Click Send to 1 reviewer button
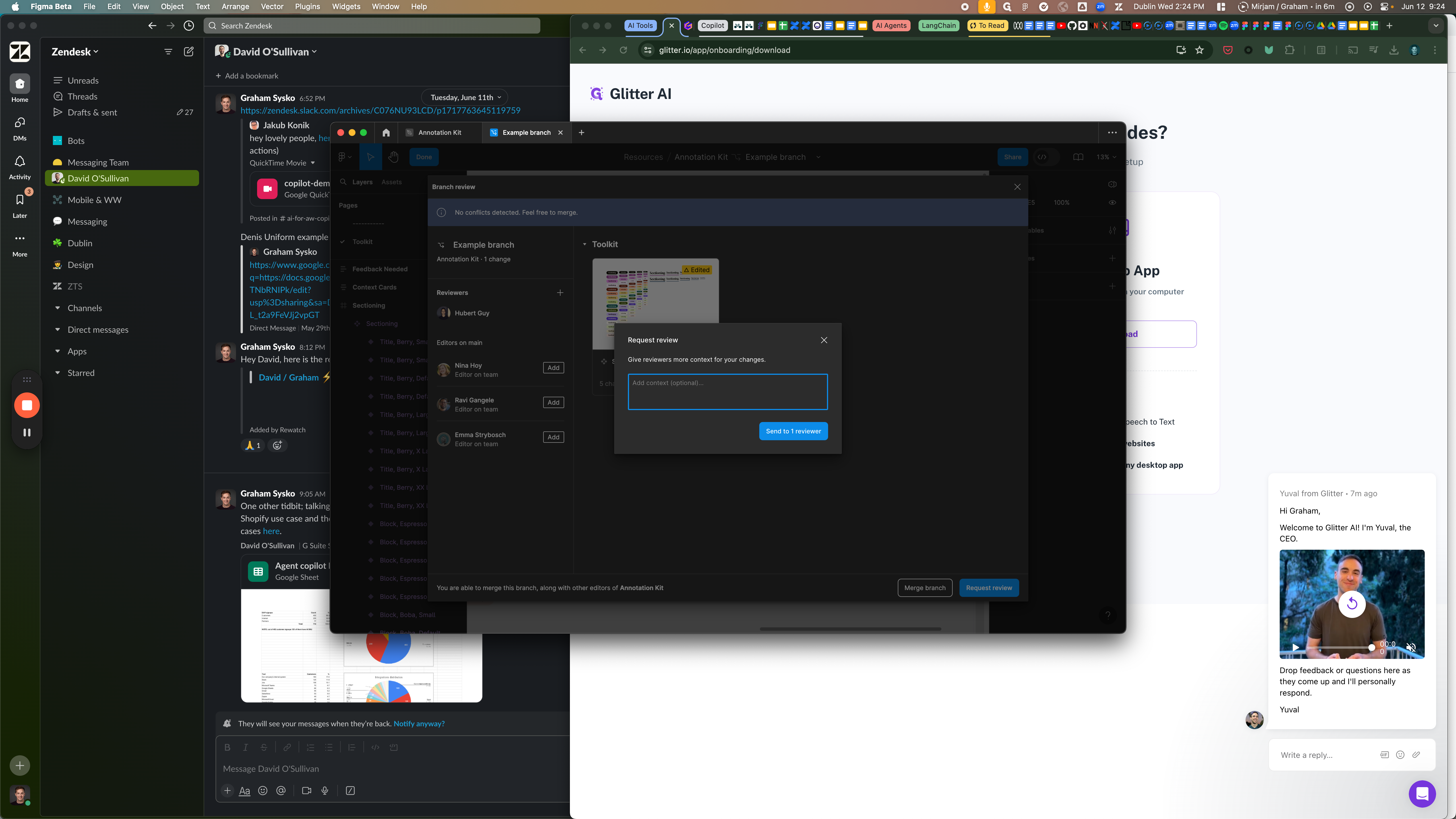The height and width of the screenshot is (819, 1456). tap(793, 431)
